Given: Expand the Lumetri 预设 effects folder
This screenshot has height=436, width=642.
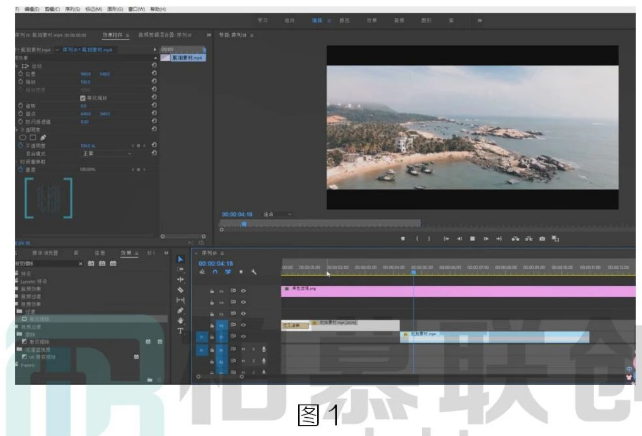Looking at the screenshot, I should click(17, 281).
